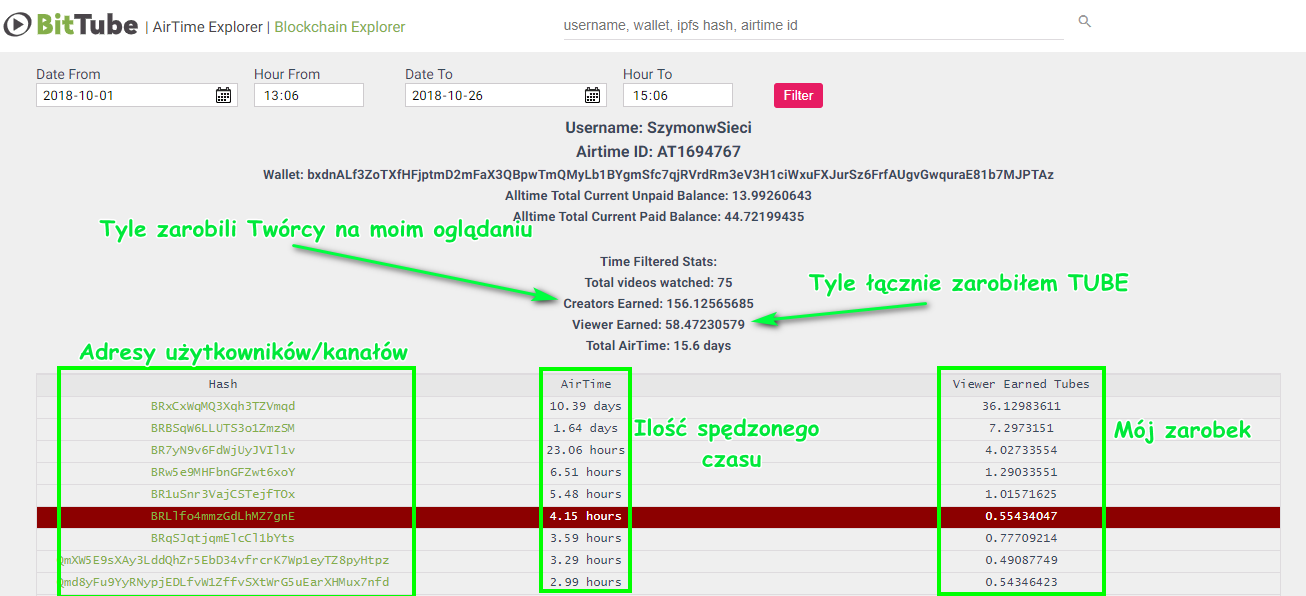Screen dimensions: 1306x596
Task: Click the Time Filtered Stats heading
Action: [x=658, y=262]
